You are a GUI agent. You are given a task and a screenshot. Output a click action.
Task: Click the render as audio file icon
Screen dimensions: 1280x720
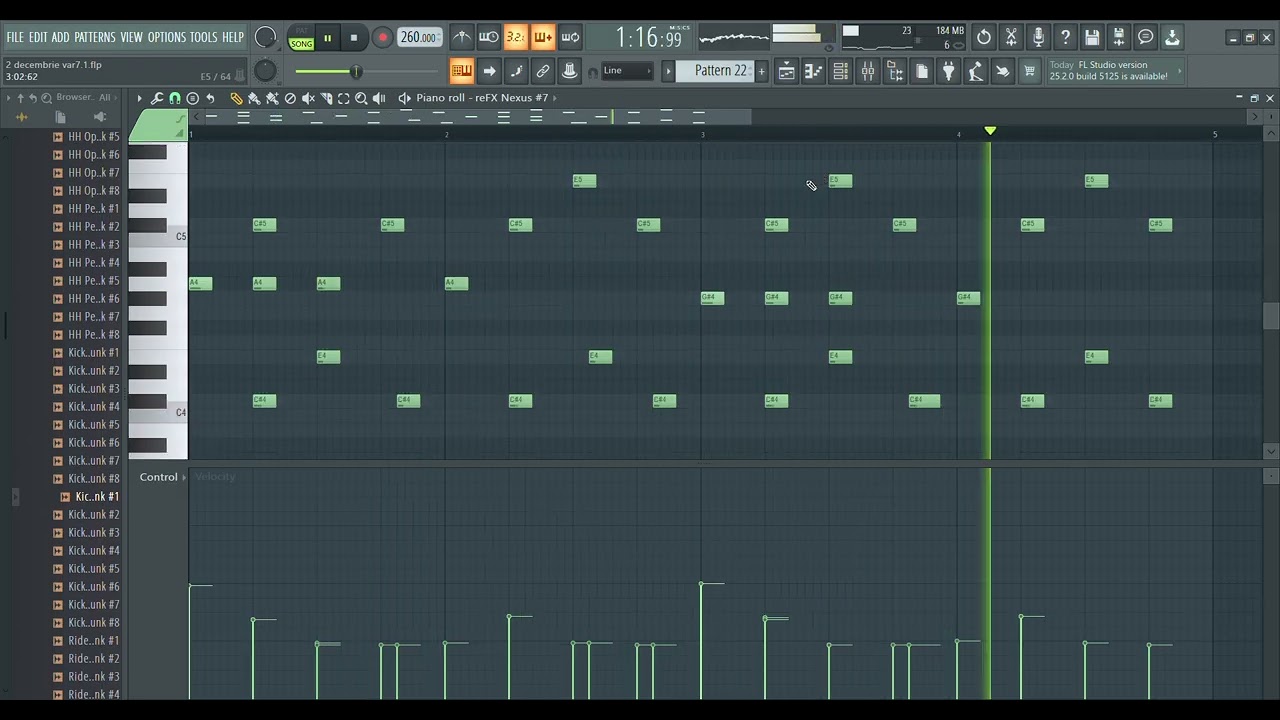1119,38
